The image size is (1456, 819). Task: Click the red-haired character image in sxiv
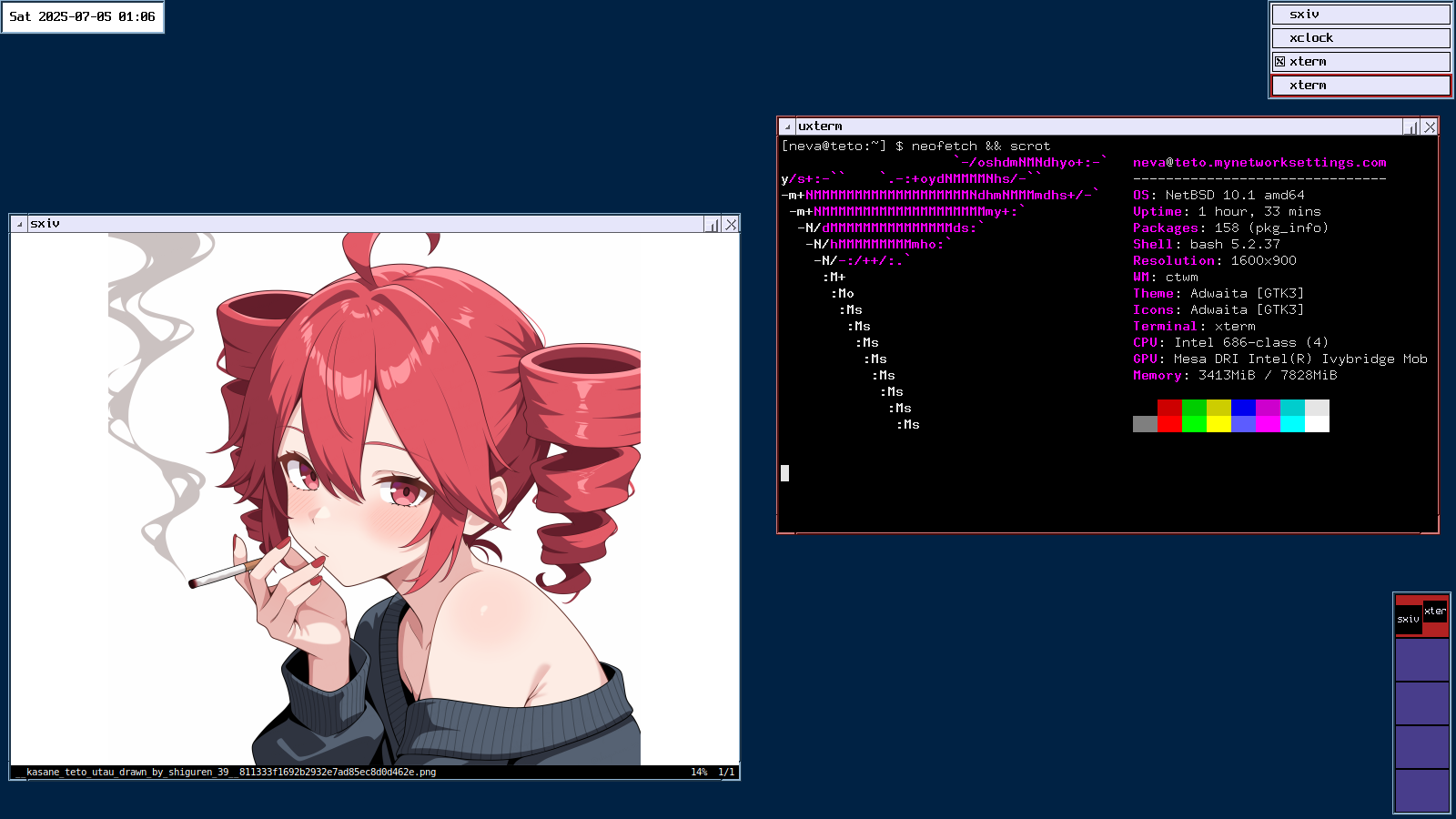click(x=374, y=499)
